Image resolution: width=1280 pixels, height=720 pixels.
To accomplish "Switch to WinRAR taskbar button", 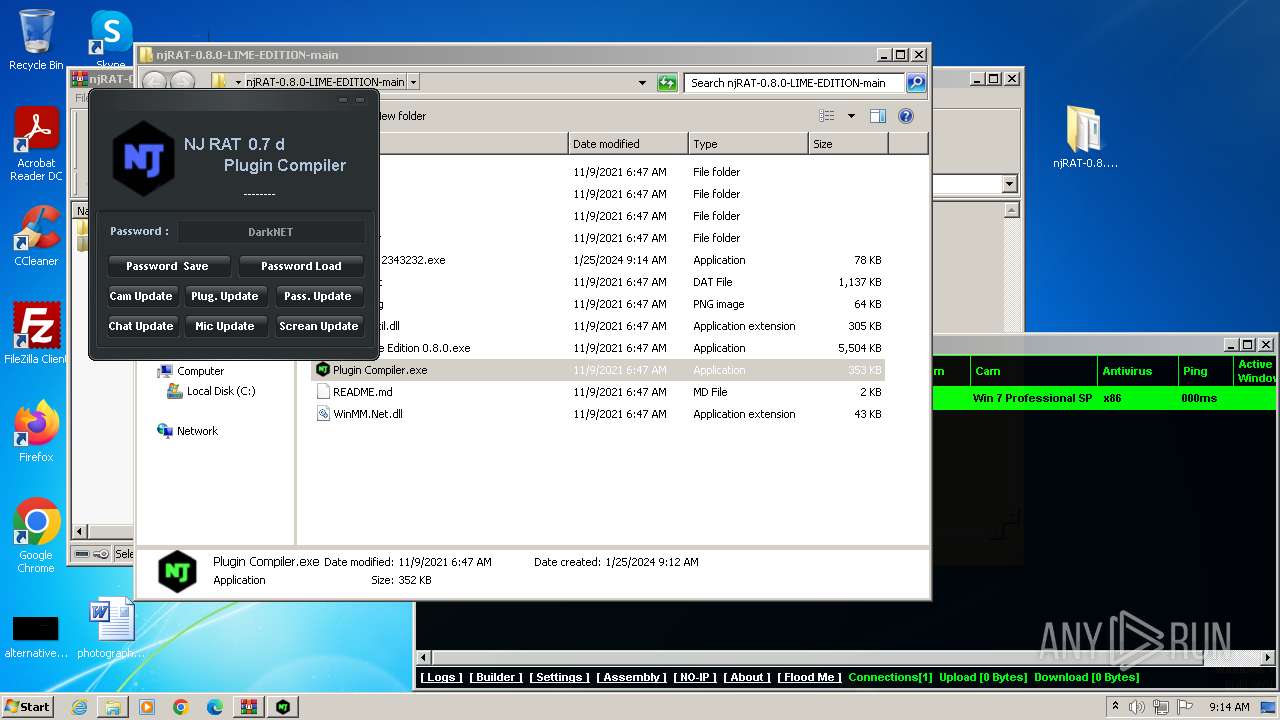I will (x=249, y=707).
